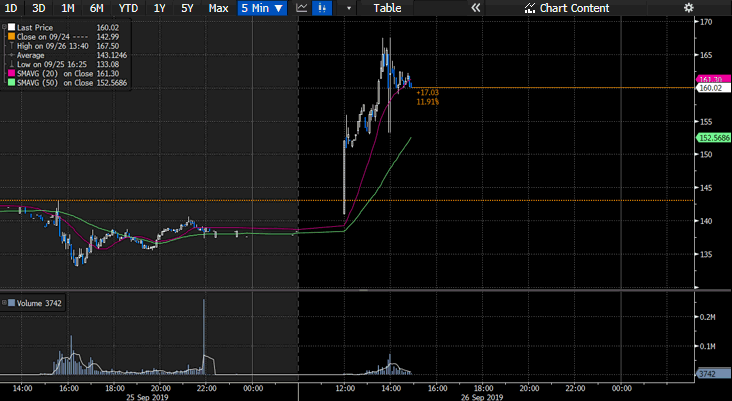732x401 pixels.
Task: Select the 3D time range
Action: pos(39,8)
